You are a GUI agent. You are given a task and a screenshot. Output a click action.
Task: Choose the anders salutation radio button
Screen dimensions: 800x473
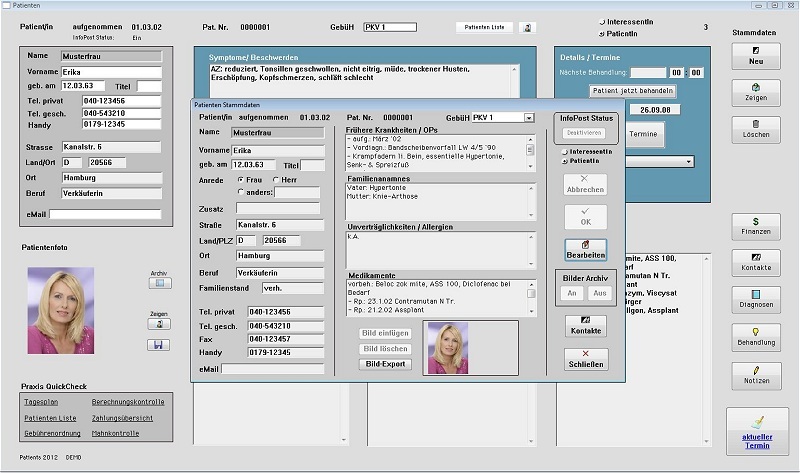pos(240,192)
